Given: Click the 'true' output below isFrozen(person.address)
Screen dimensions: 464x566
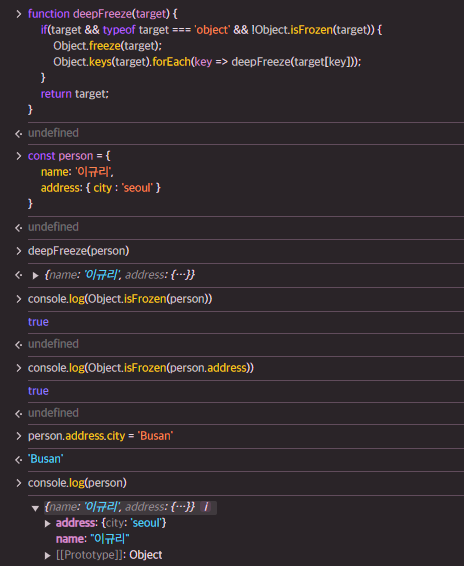Looking at the screenshot, I should [38, 391].
